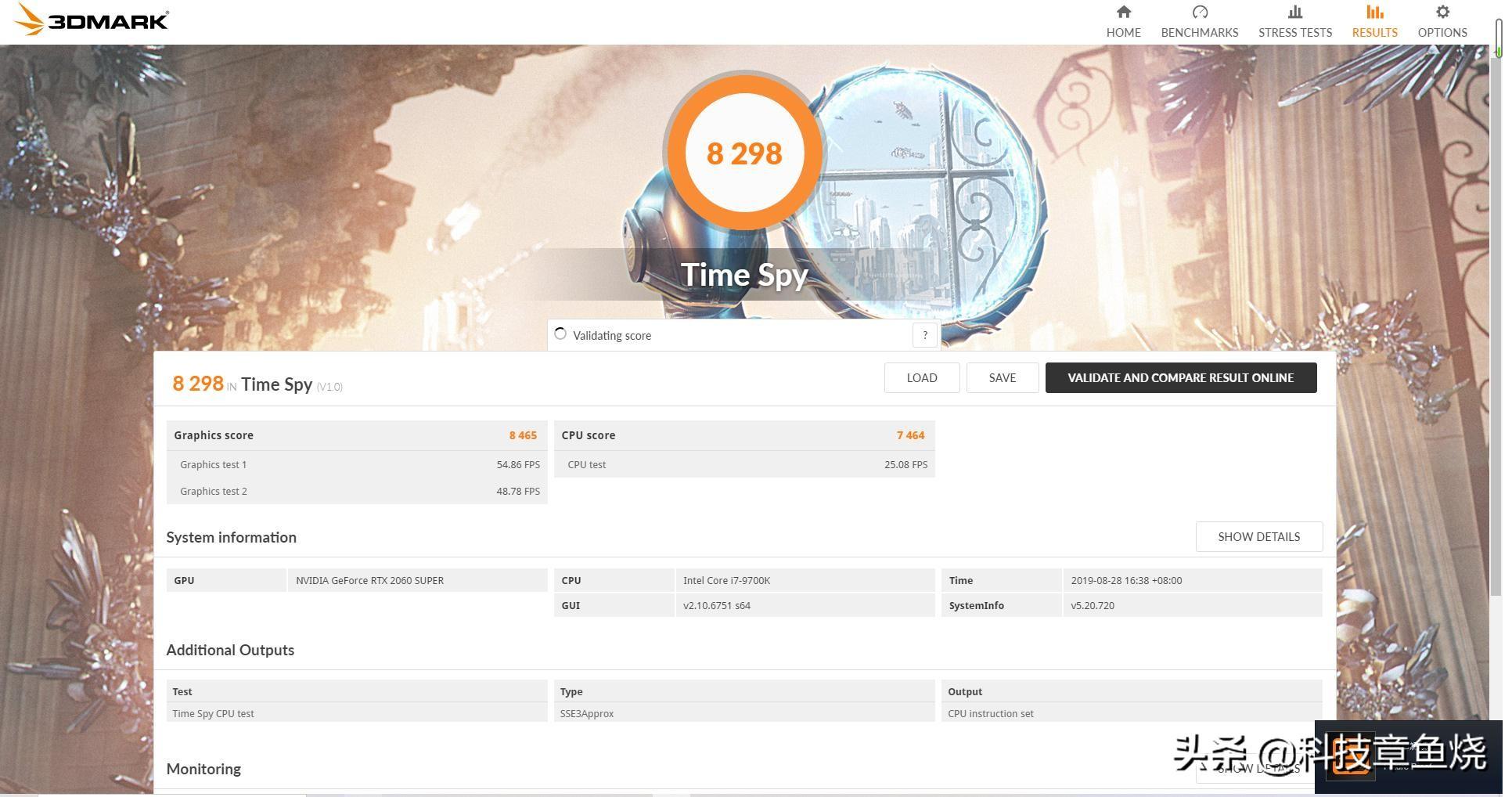Select the RESULTS tab label
Screen dimensions: 1512x797
click(x=1374, y=33)
